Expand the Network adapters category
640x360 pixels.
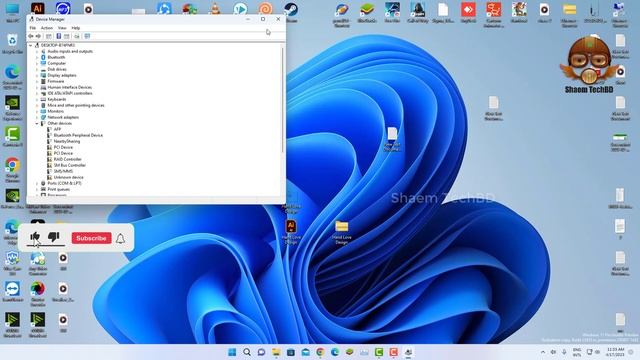click(37, 117)
